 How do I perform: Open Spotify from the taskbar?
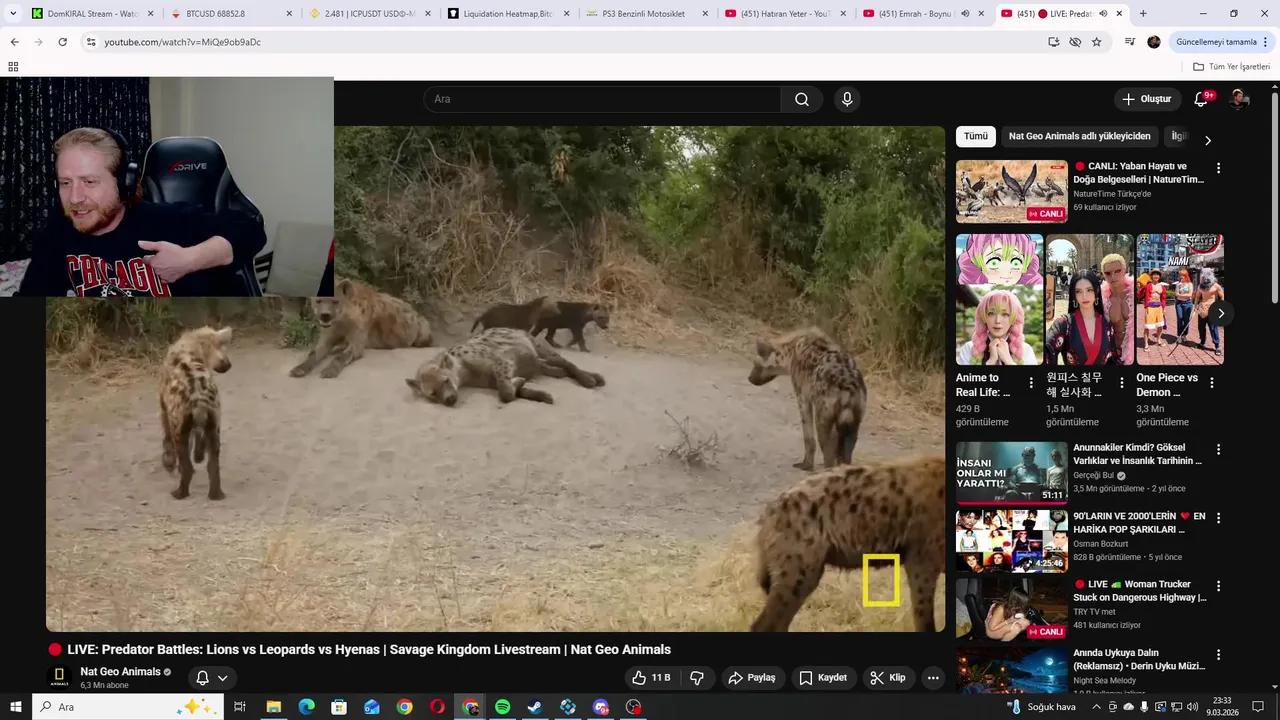tap(503, 707)
